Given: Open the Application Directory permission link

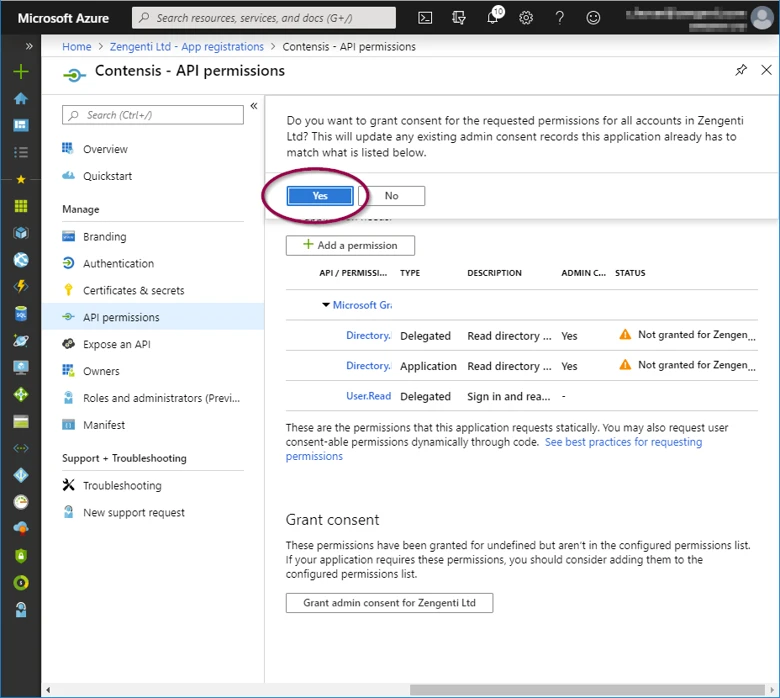Looking at the screenshot, I should (369, 366).
